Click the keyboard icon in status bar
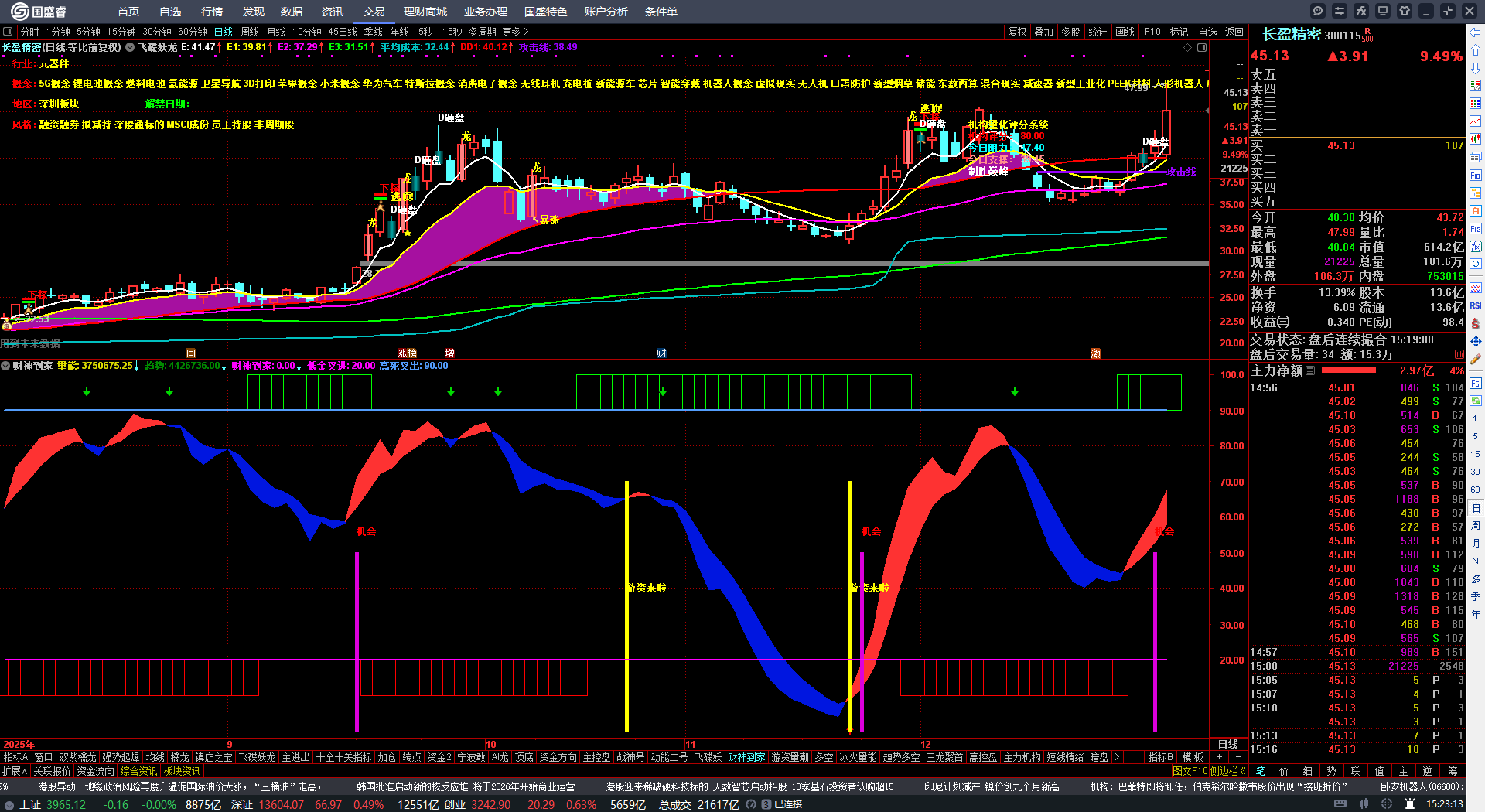Image resolution: width=1485 pixels, height=812 pixels. 1340,804
